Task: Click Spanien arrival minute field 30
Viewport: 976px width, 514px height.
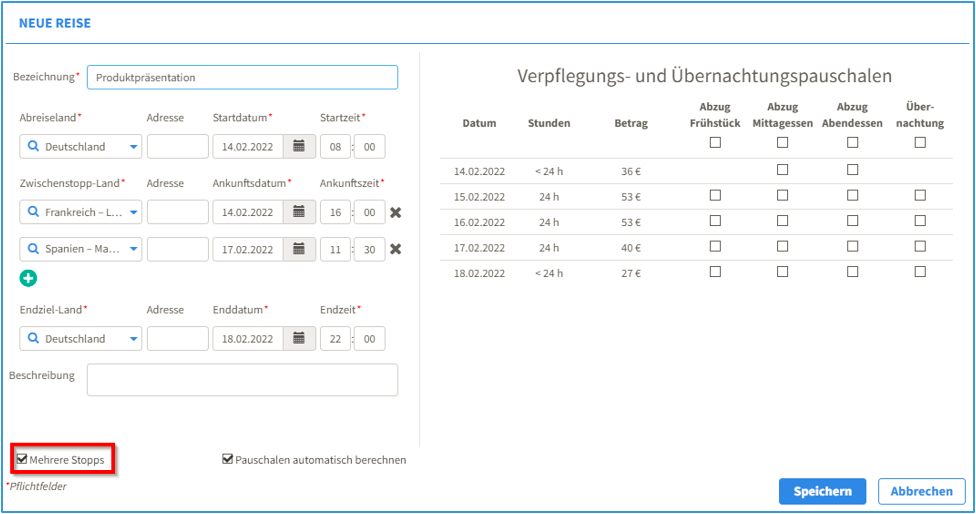Action: [370, 250]
